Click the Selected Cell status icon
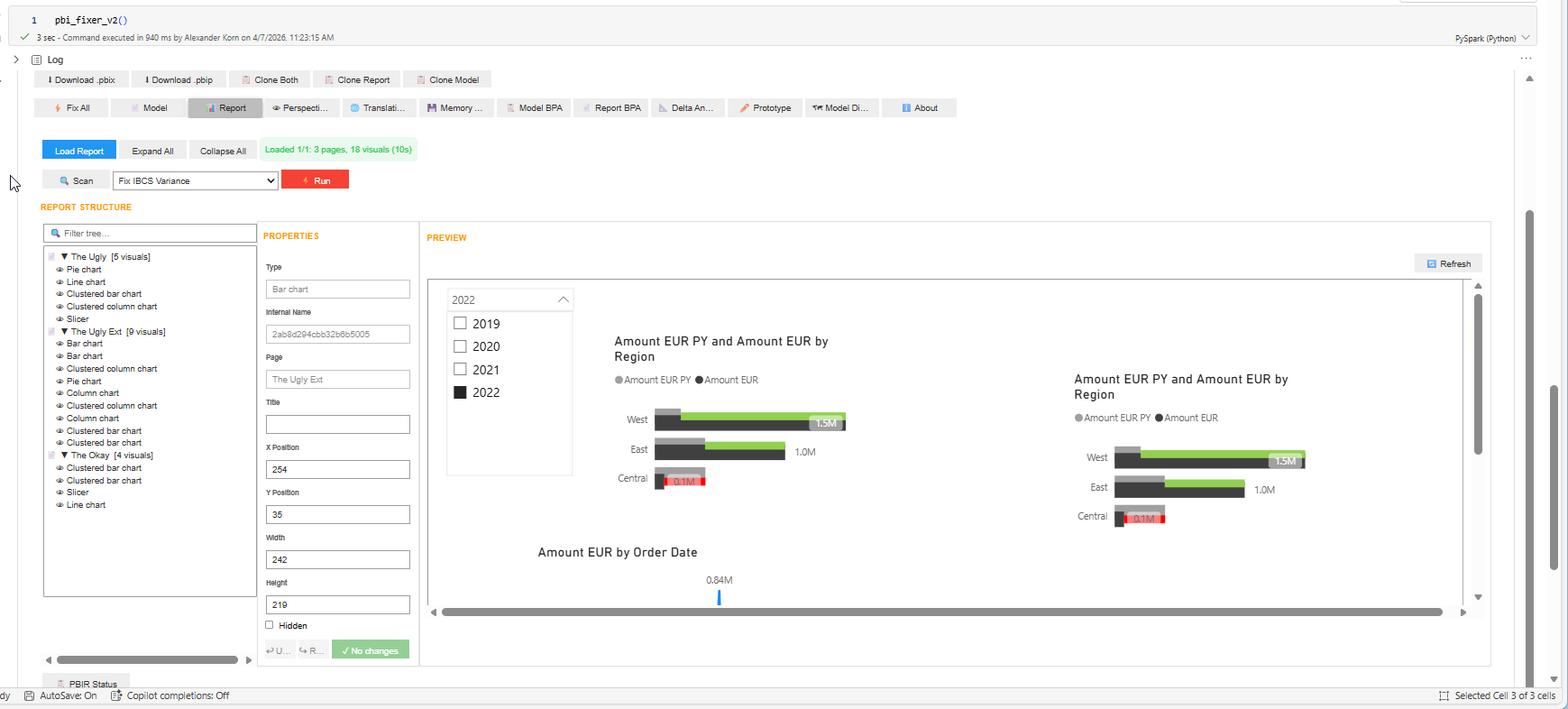This screenshot has width=1568, height=709. (1444, 695)
